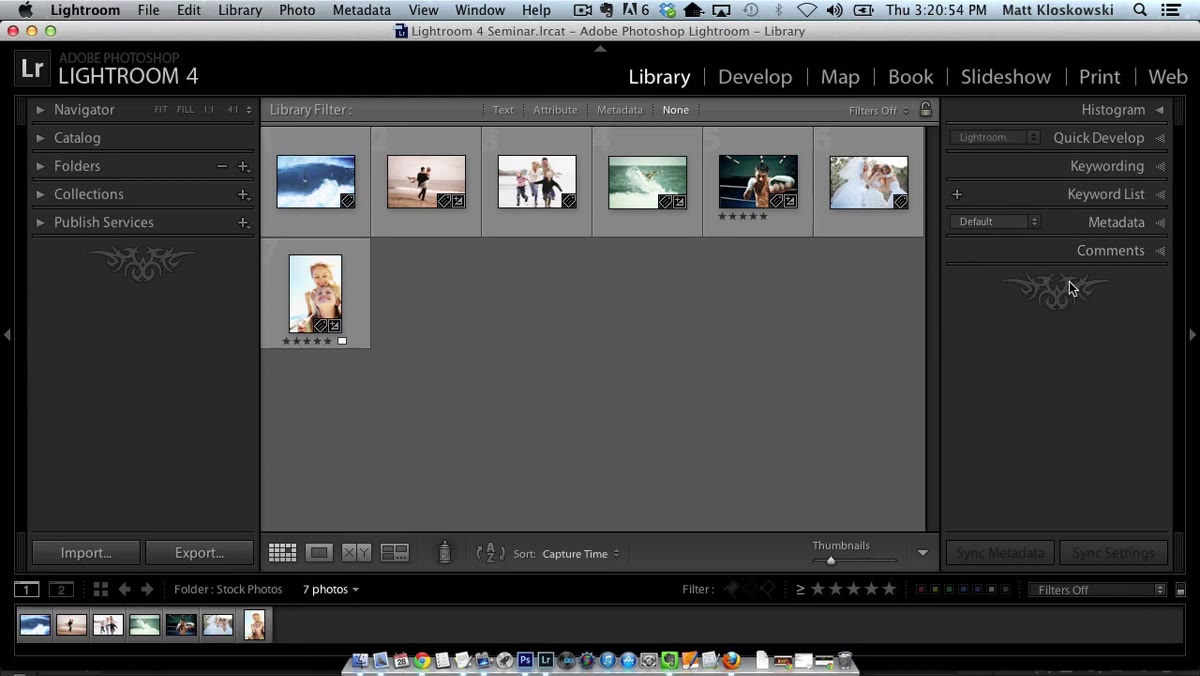Select main window display button 1
The height and width of the screenshot is (676, 1200).
pyautogui.click(x=27, y=590)
